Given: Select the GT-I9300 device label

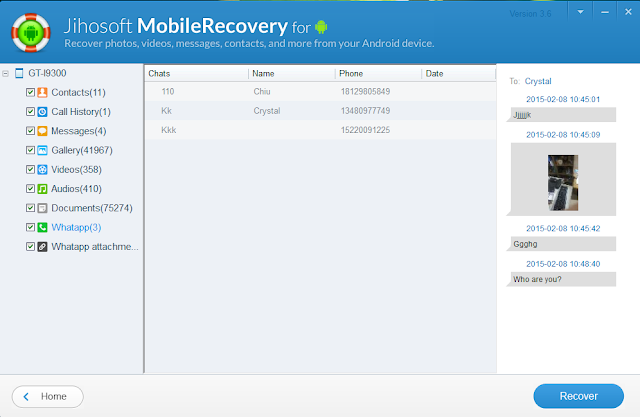Looking at the screenshot, I should (x=47, y=73).
